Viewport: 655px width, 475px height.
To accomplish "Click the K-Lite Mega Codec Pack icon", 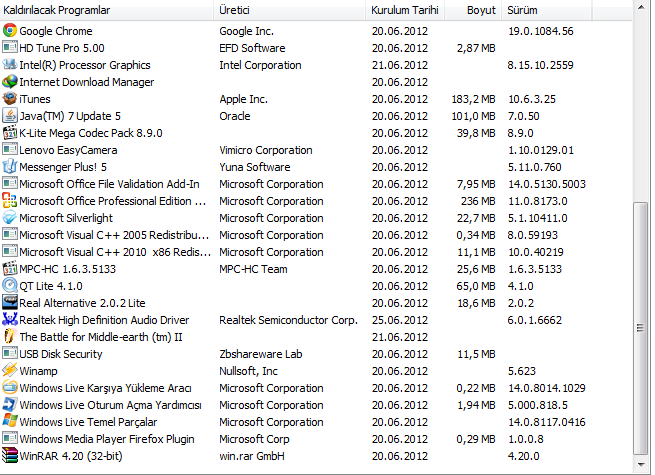I will 10,133.
